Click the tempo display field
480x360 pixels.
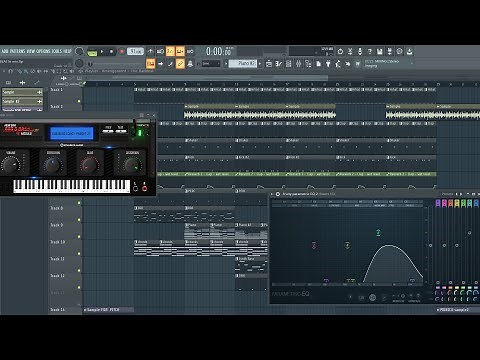coord(135,51)
